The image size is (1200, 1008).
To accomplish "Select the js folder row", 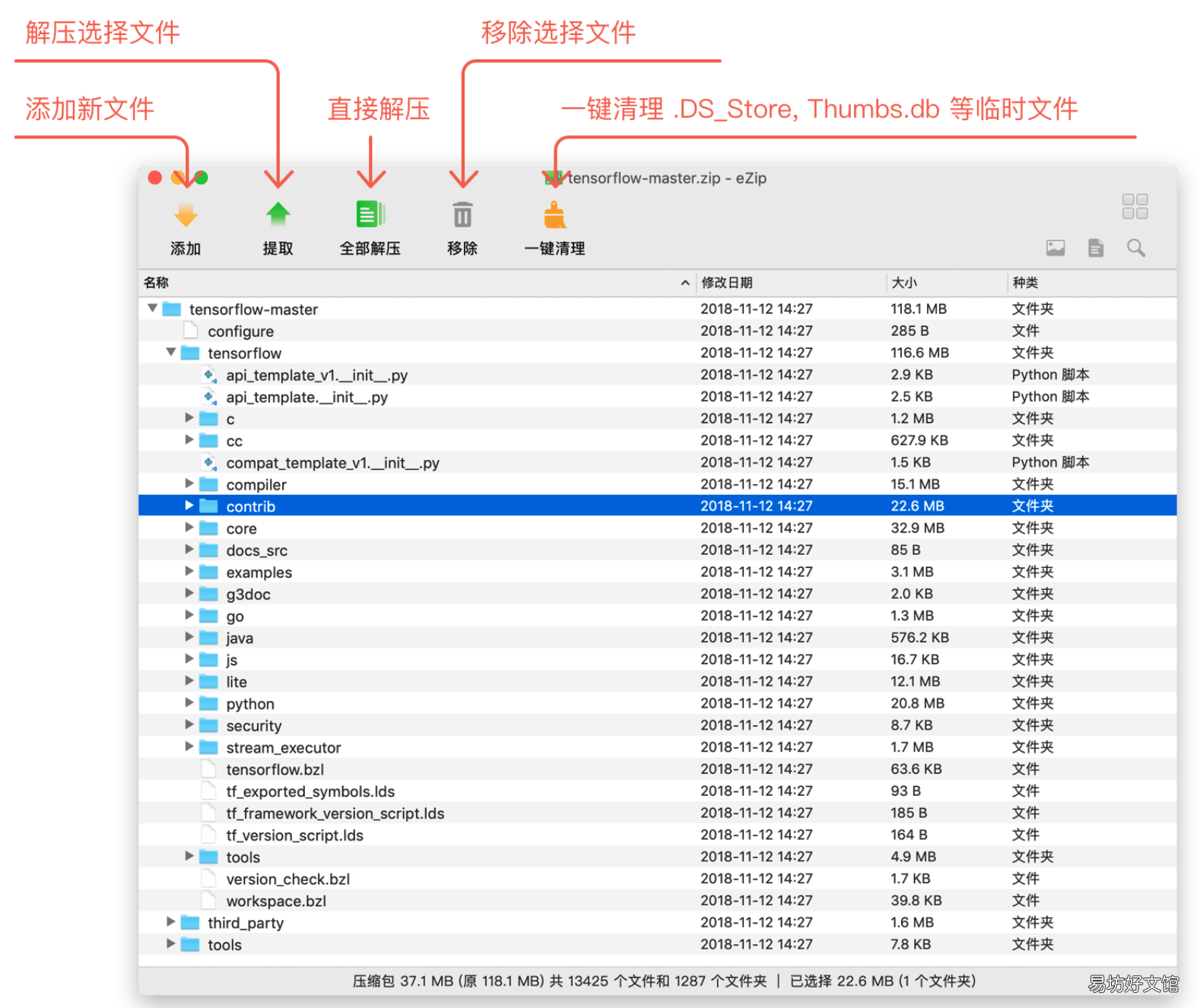I will click(658, 660).
